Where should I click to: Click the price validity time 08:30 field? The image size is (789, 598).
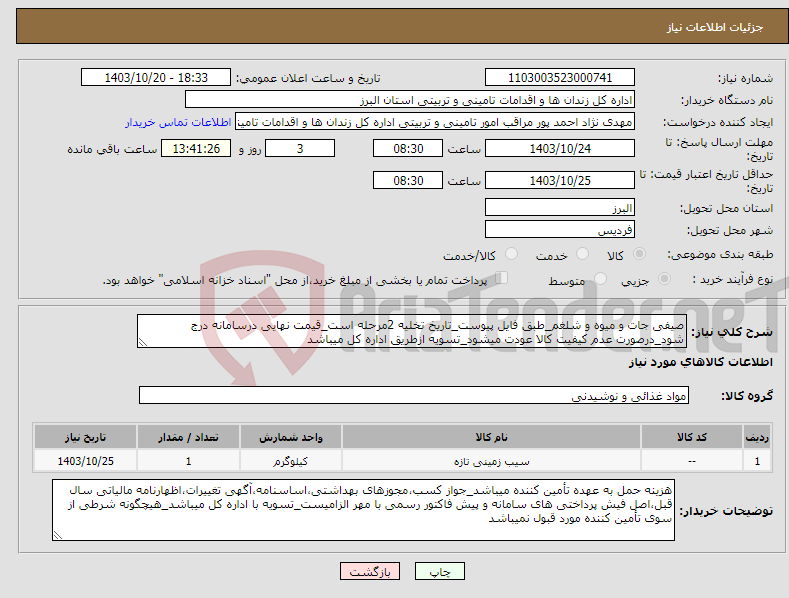point(408,180)
